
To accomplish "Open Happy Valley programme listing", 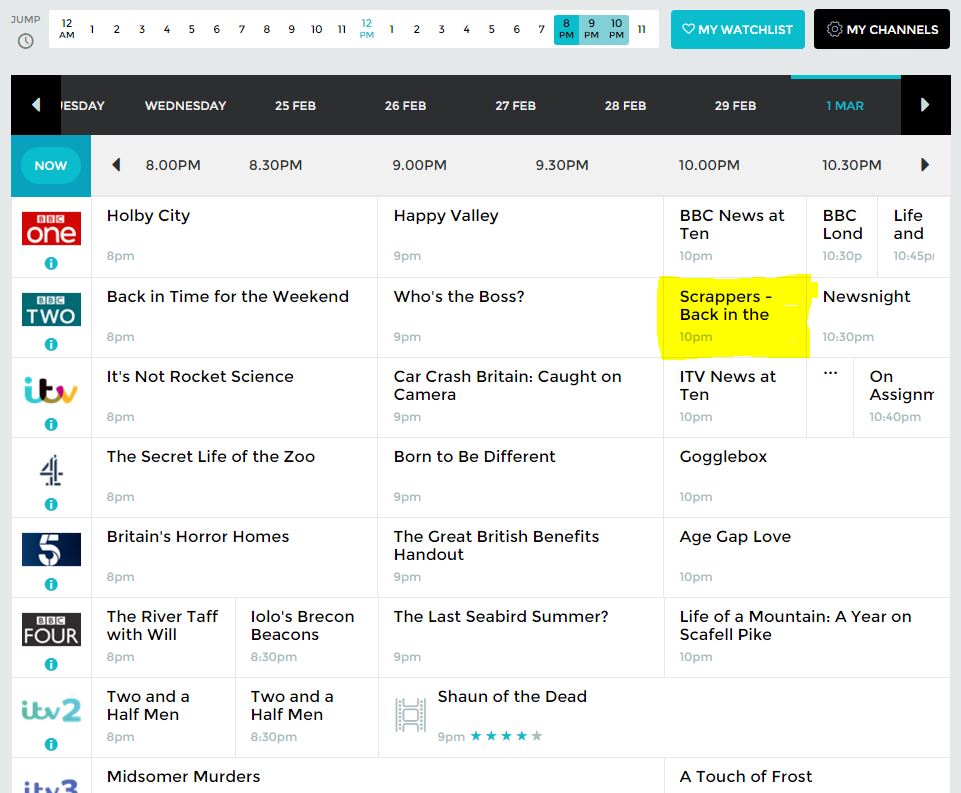I will [520, 237].
